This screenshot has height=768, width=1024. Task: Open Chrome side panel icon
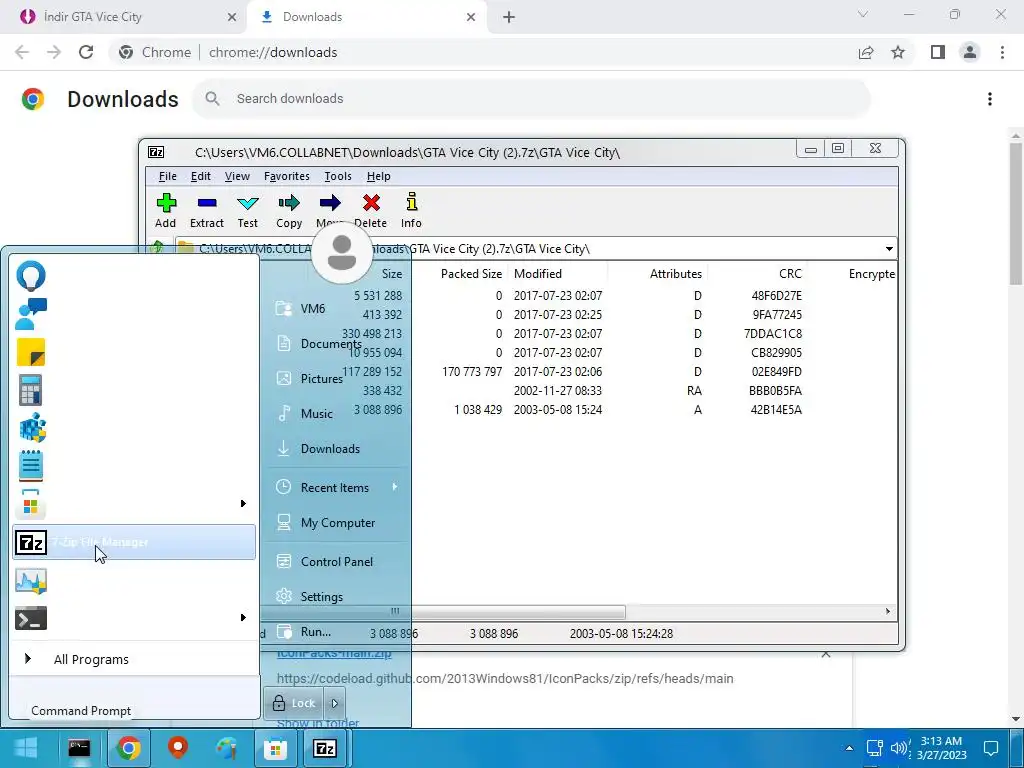(x=938, y=52)
